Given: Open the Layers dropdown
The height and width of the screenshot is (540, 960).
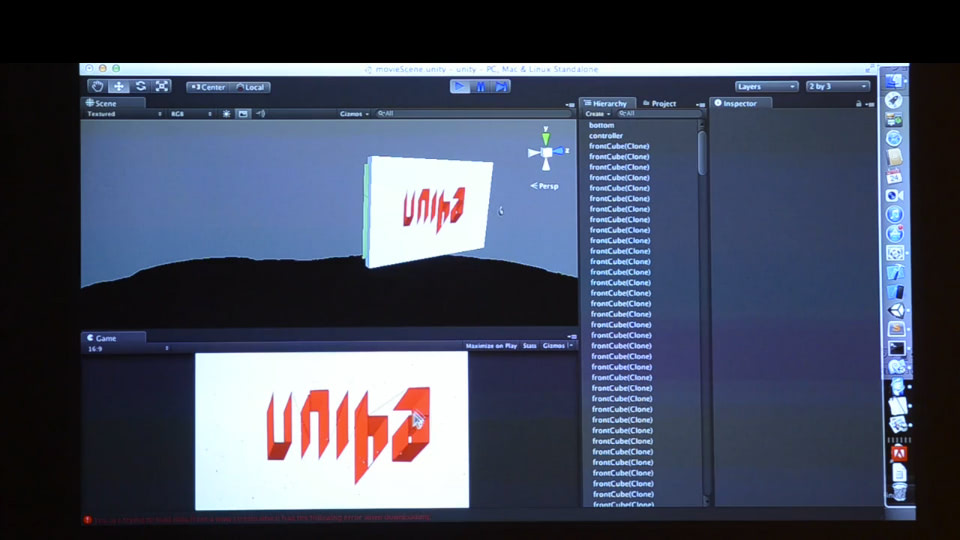Looking at the screenshot, I should 766,87.
